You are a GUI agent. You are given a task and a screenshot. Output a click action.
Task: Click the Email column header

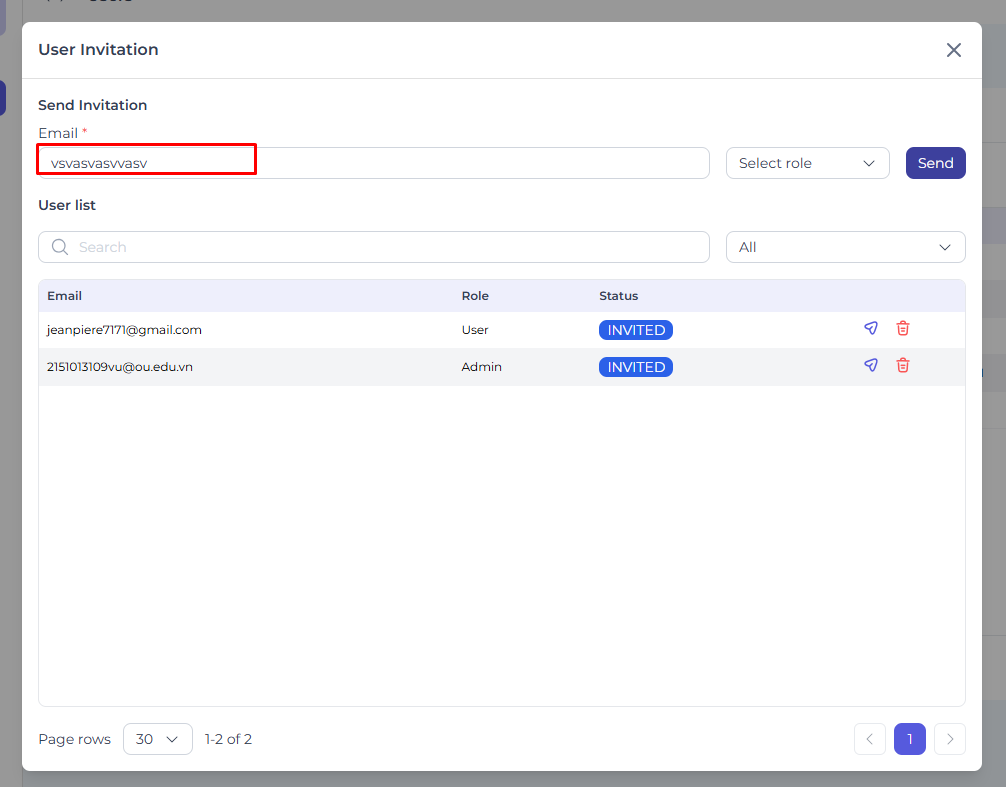coord(64,296)
